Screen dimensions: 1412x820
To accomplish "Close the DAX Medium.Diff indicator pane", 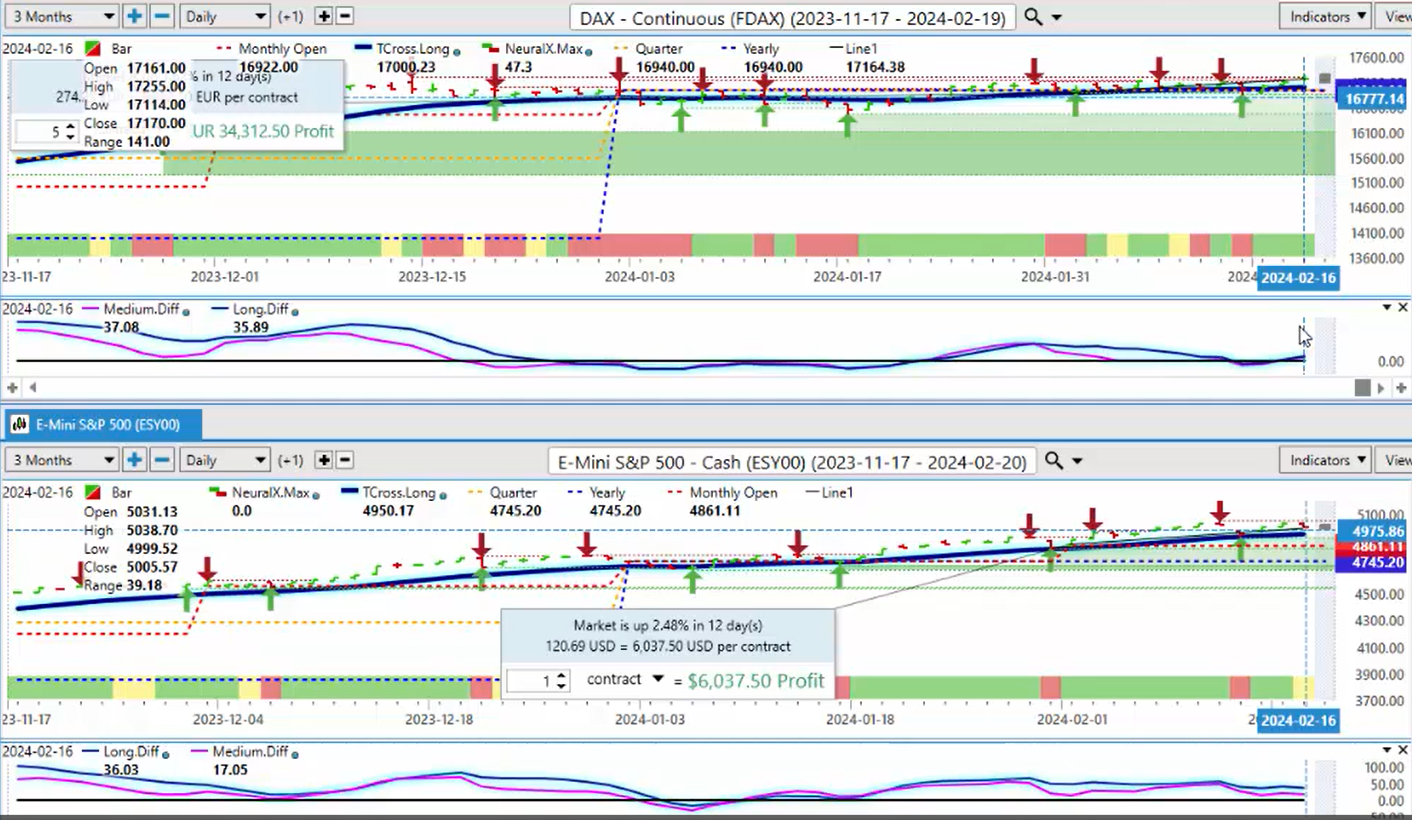I will (x=1403, y=308).
